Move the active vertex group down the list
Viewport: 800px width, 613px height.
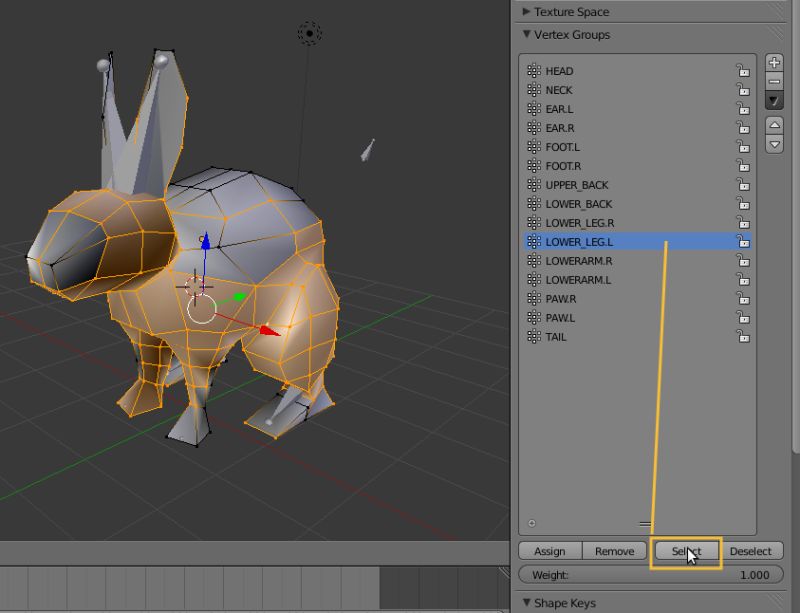pos(775,144)
